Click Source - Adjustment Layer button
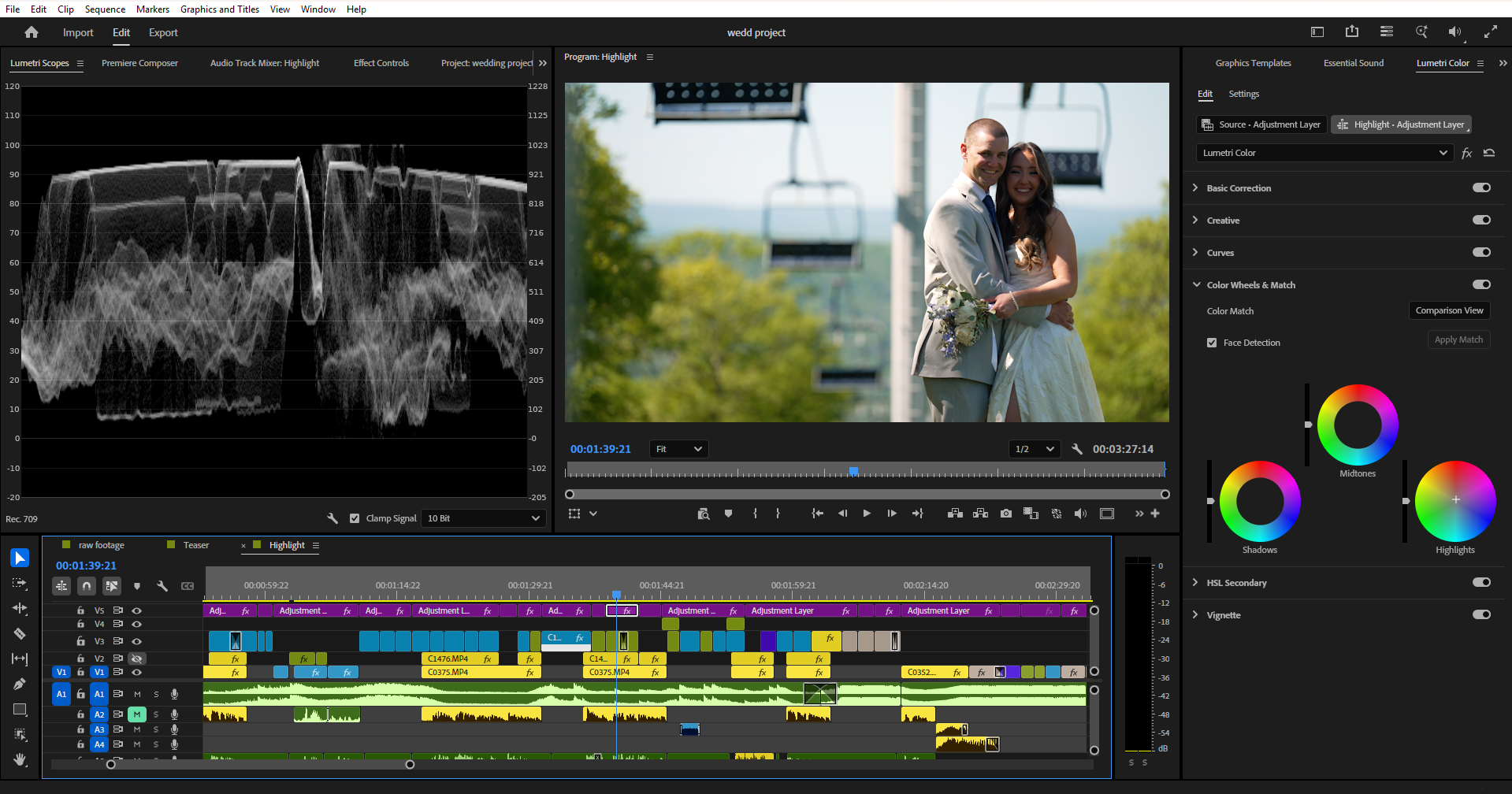Screen dimensions: 1512x794 click(x=1261, y=124)
